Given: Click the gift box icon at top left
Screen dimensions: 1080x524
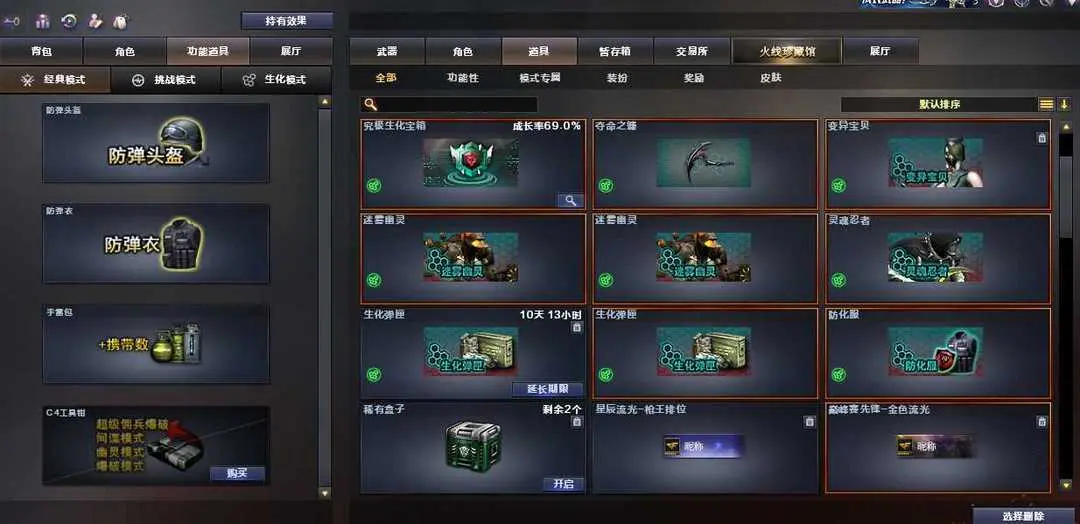Looking at the screenshot, I should pyautogui.click(x=43, y=21).
